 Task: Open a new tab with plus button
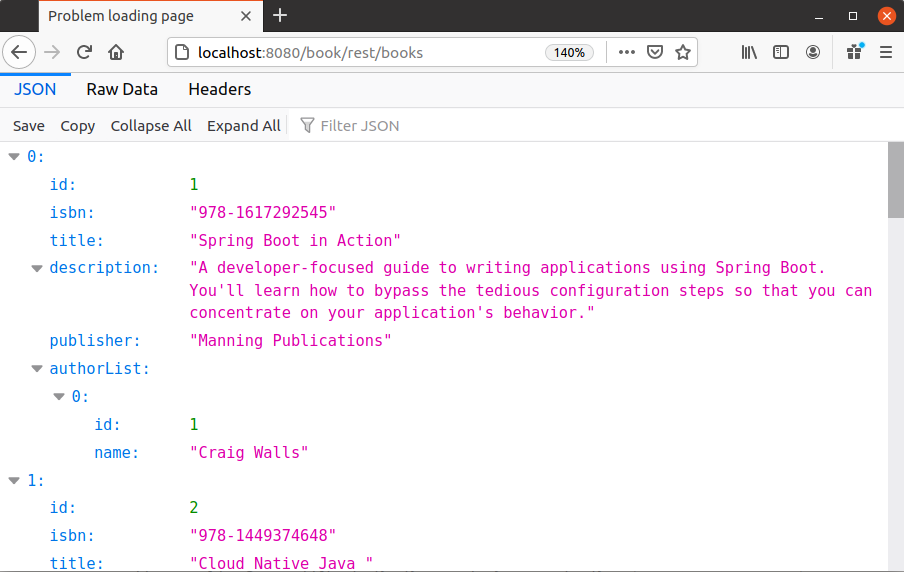click(x=280, y=16)
